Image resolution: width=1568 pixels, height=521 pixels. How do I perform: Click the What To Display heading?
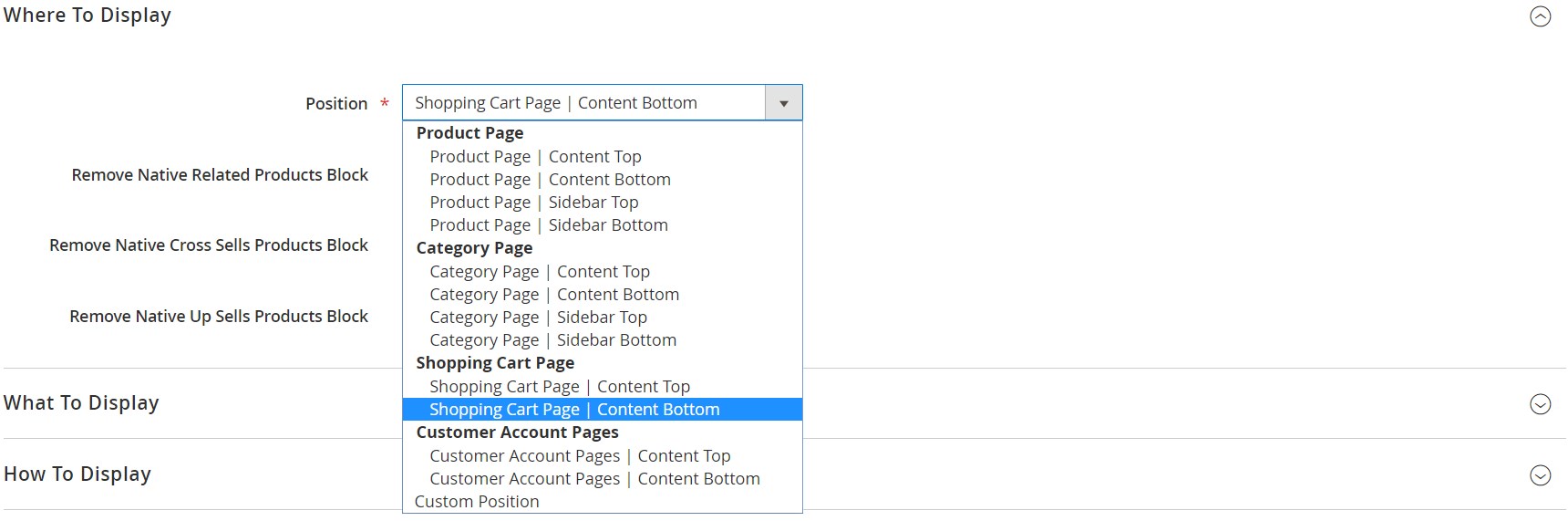[81, 403]
